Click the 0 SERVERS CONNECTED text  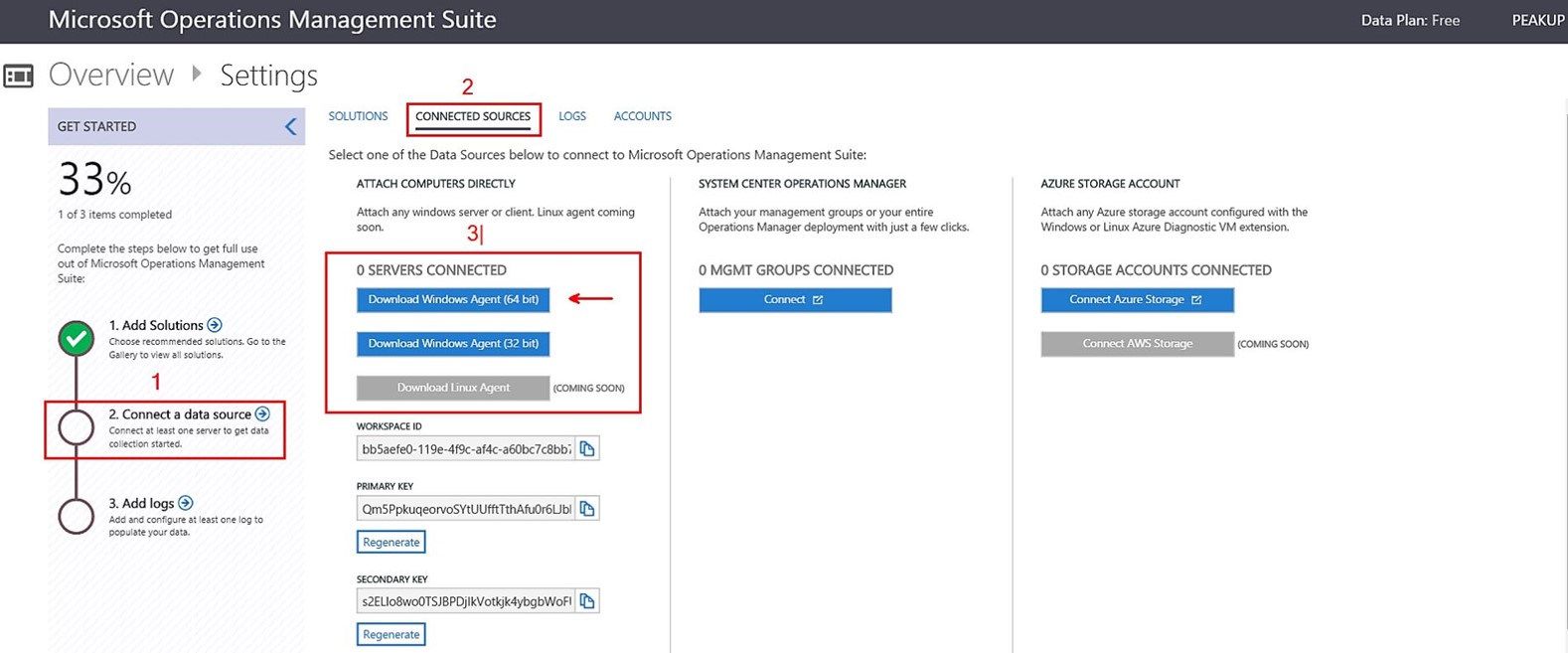[431, 270]
